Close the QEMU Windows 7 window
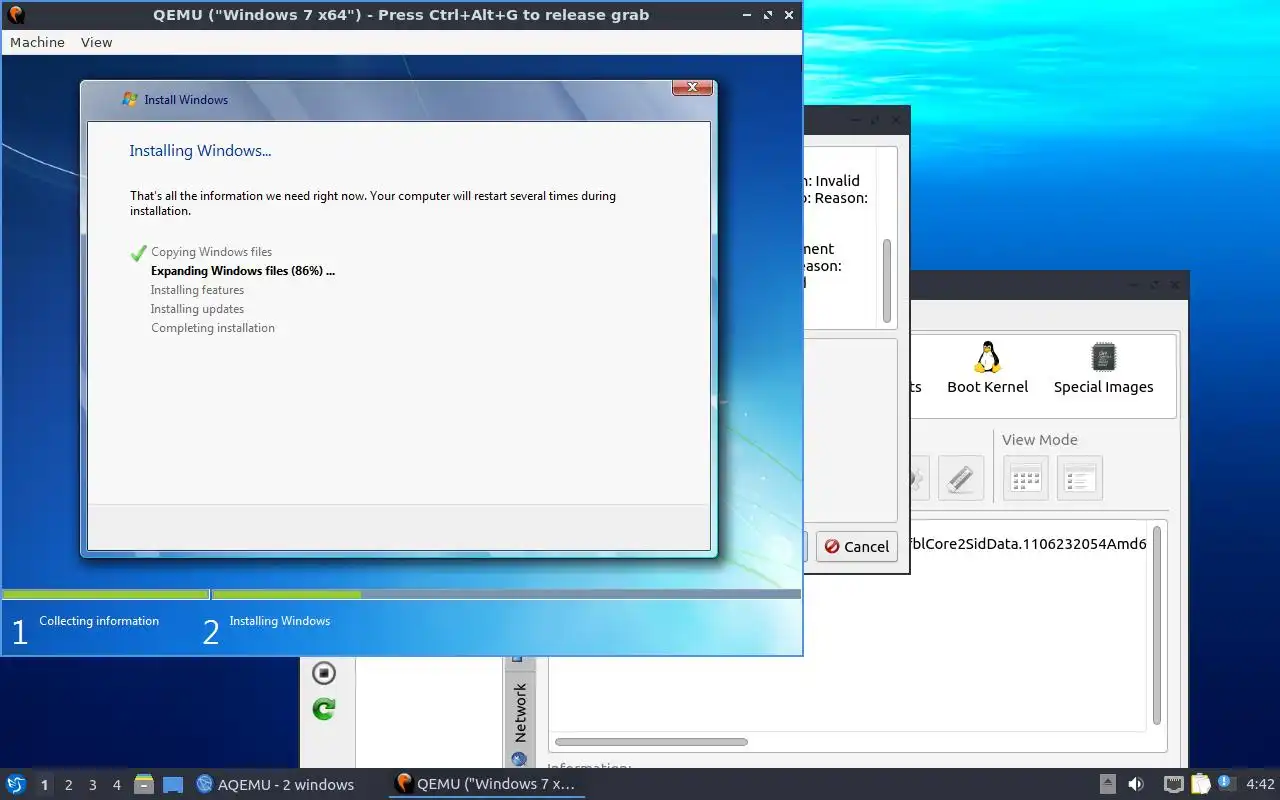The image size is (1280, 800). click(789, 15)
